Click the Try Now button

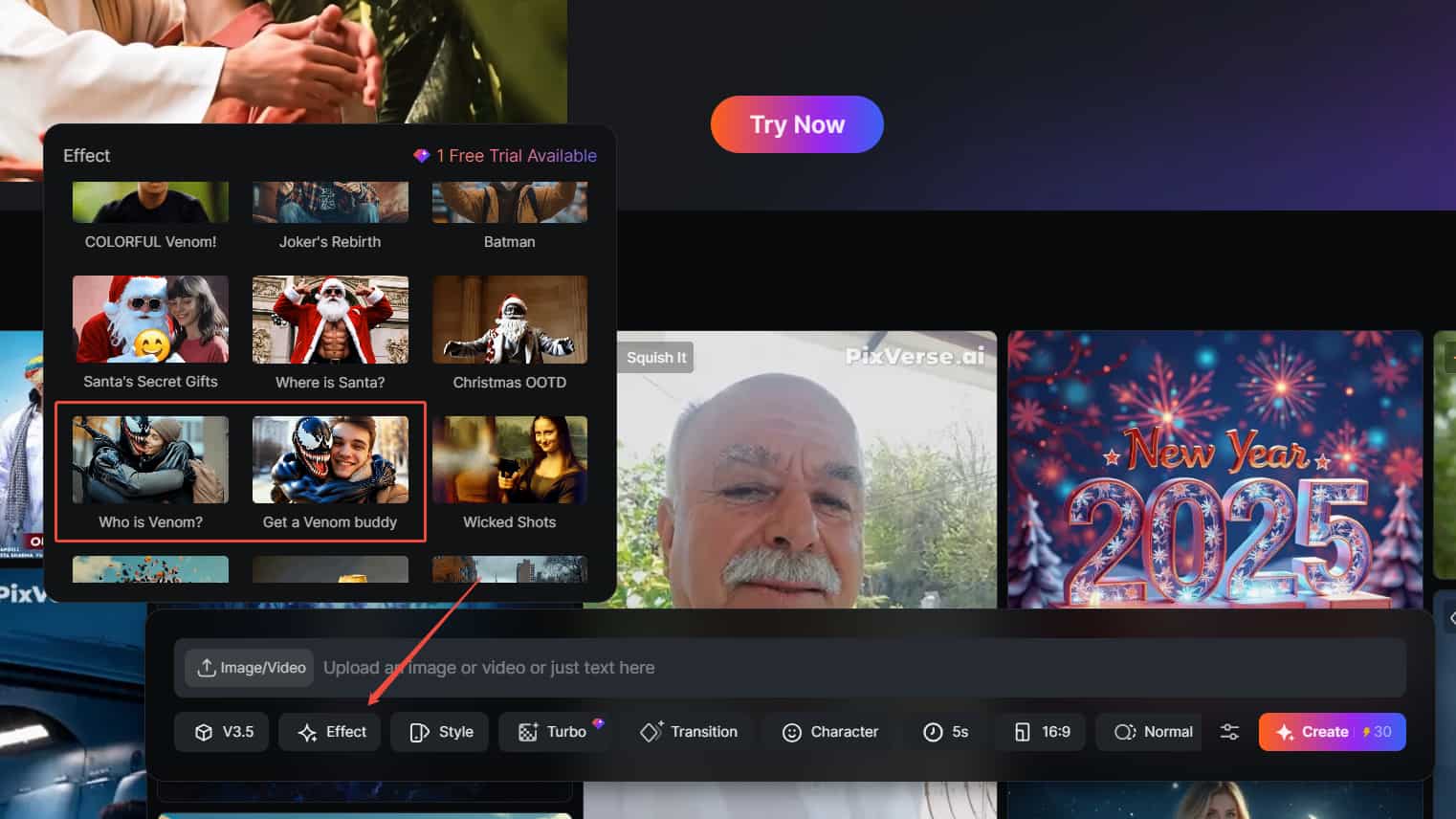797,124
